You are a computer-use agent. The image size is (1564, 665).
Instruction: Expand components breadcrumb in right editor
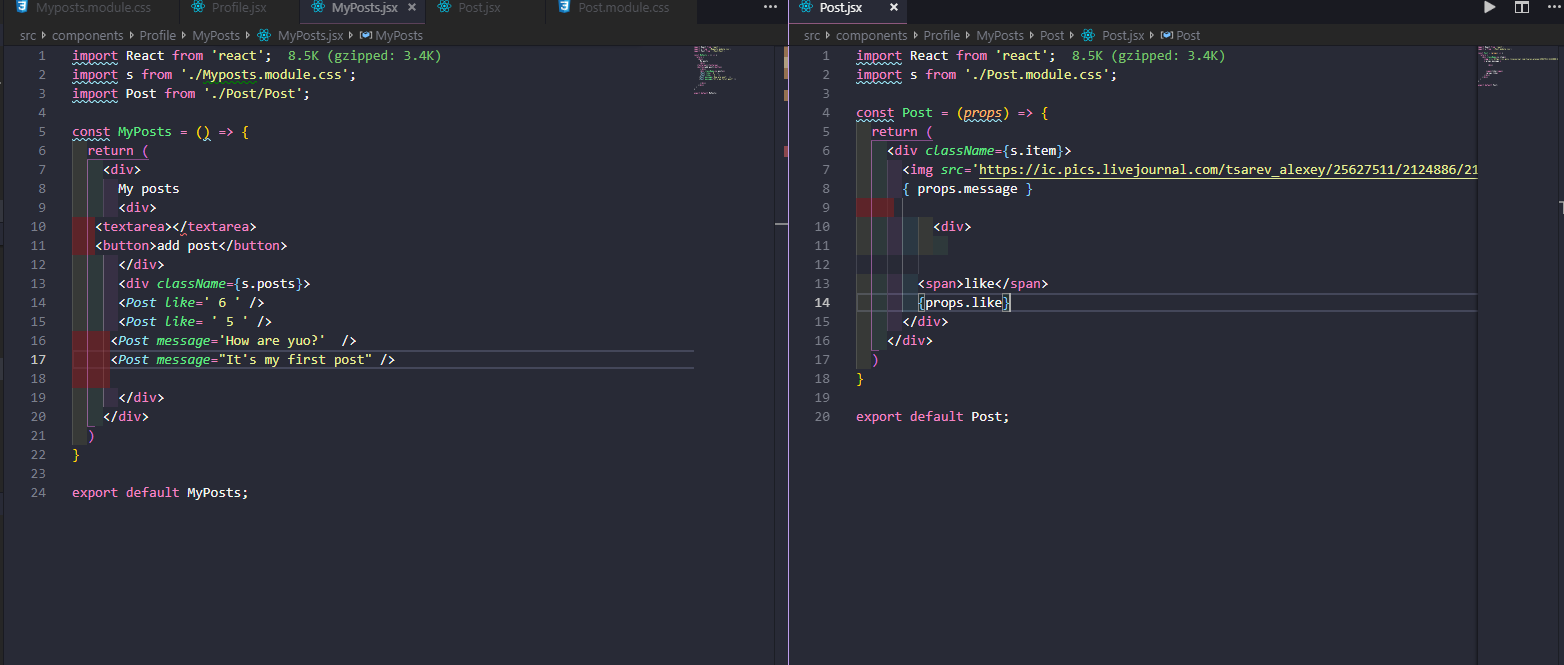click(x=871, y=35)
